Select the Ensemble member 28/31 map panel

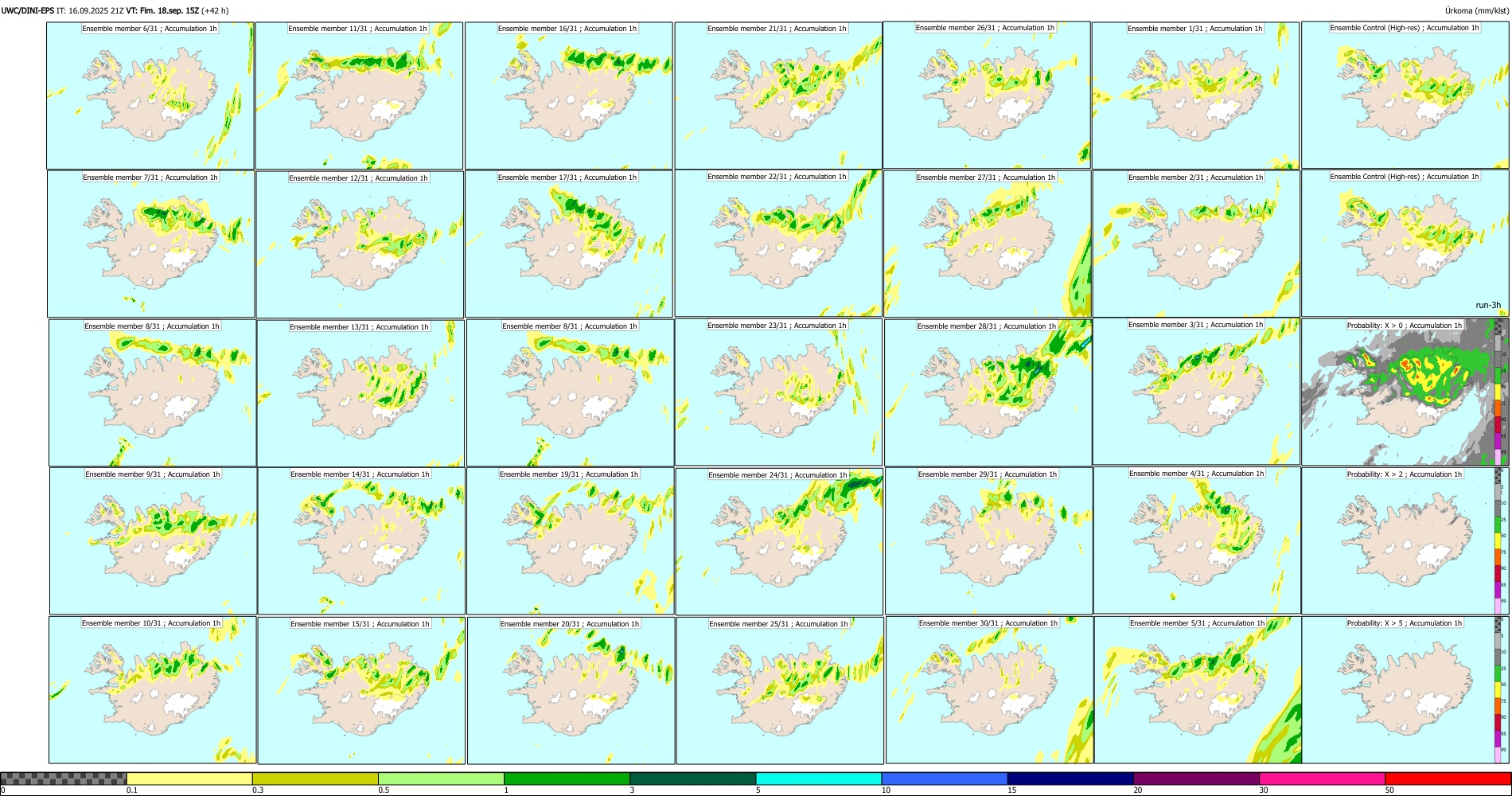coord(988,393)
